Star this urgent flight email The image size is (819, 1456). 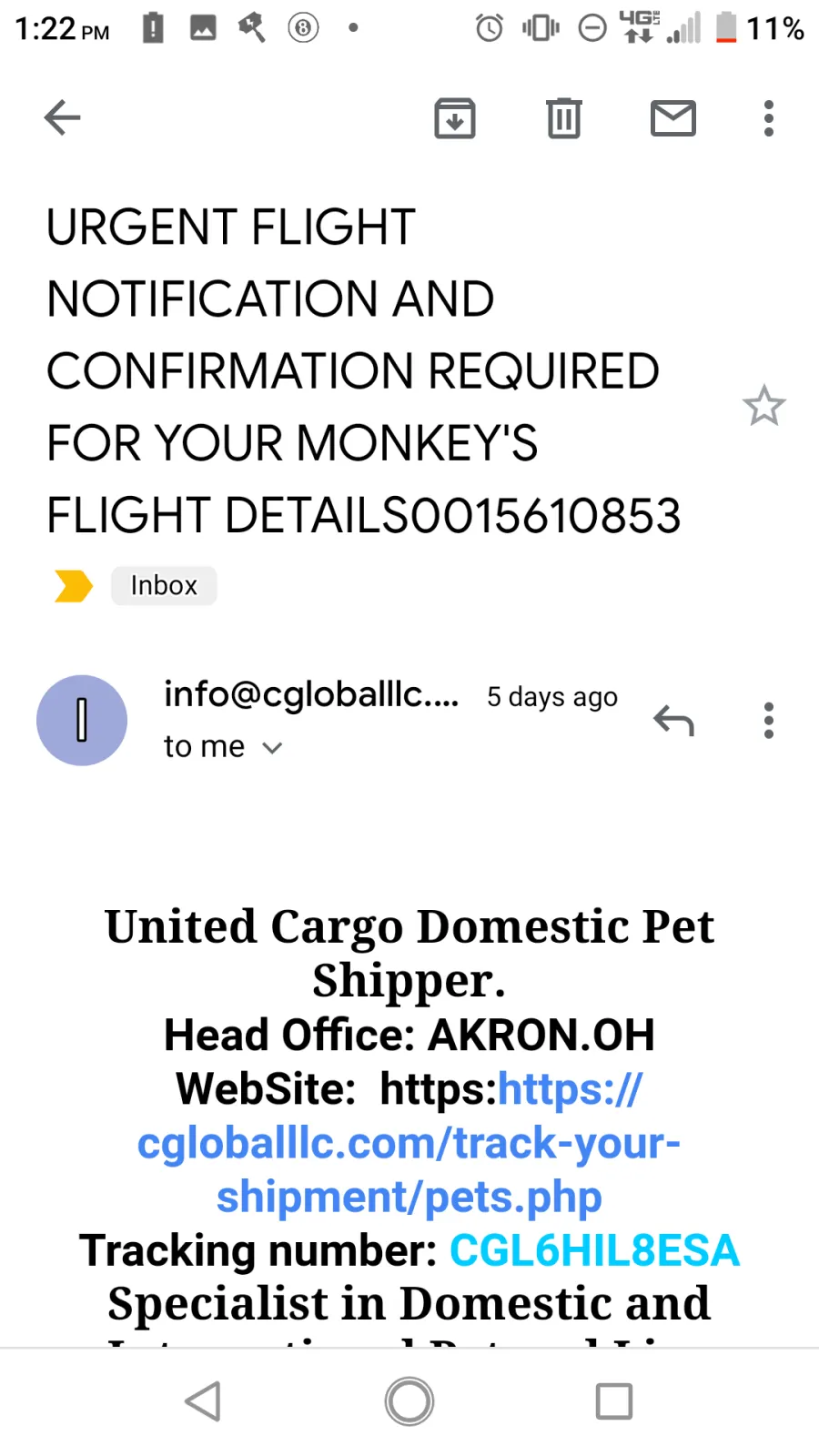(763, 406)
